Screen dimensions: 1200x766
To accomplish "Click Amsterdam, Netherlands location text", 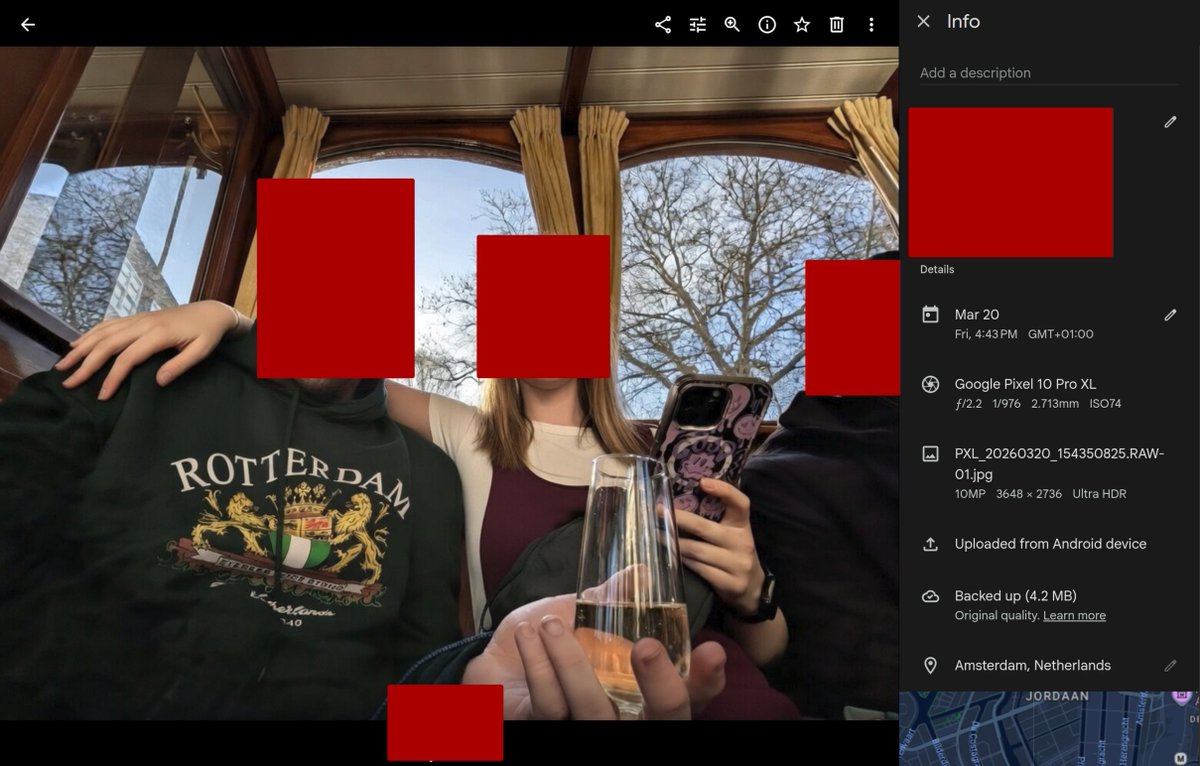I will tap(1032, 665).
